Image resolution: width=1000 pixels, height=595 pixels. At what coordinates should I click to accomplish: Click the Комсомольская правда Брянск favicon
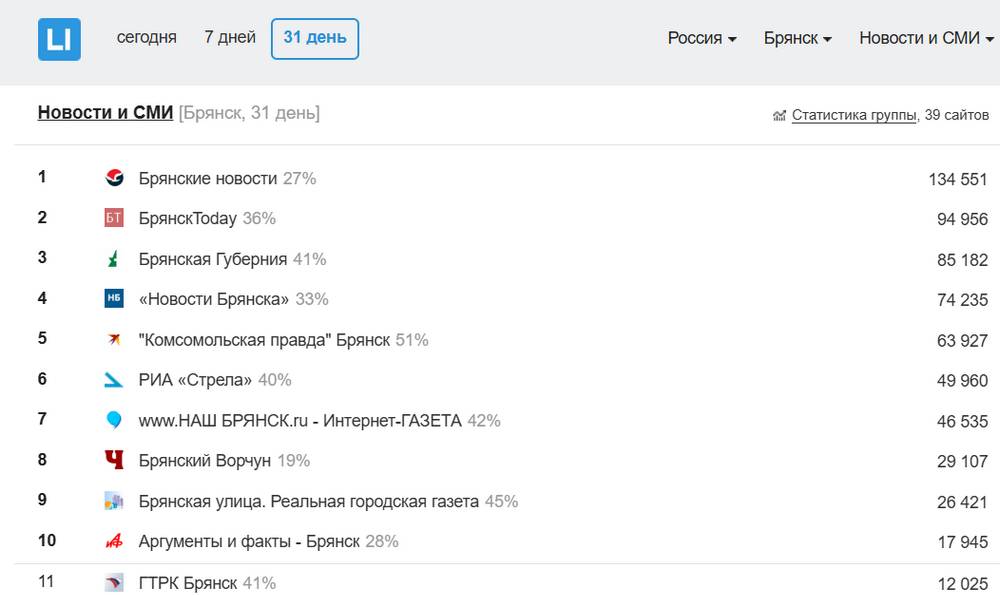[114, 340]
